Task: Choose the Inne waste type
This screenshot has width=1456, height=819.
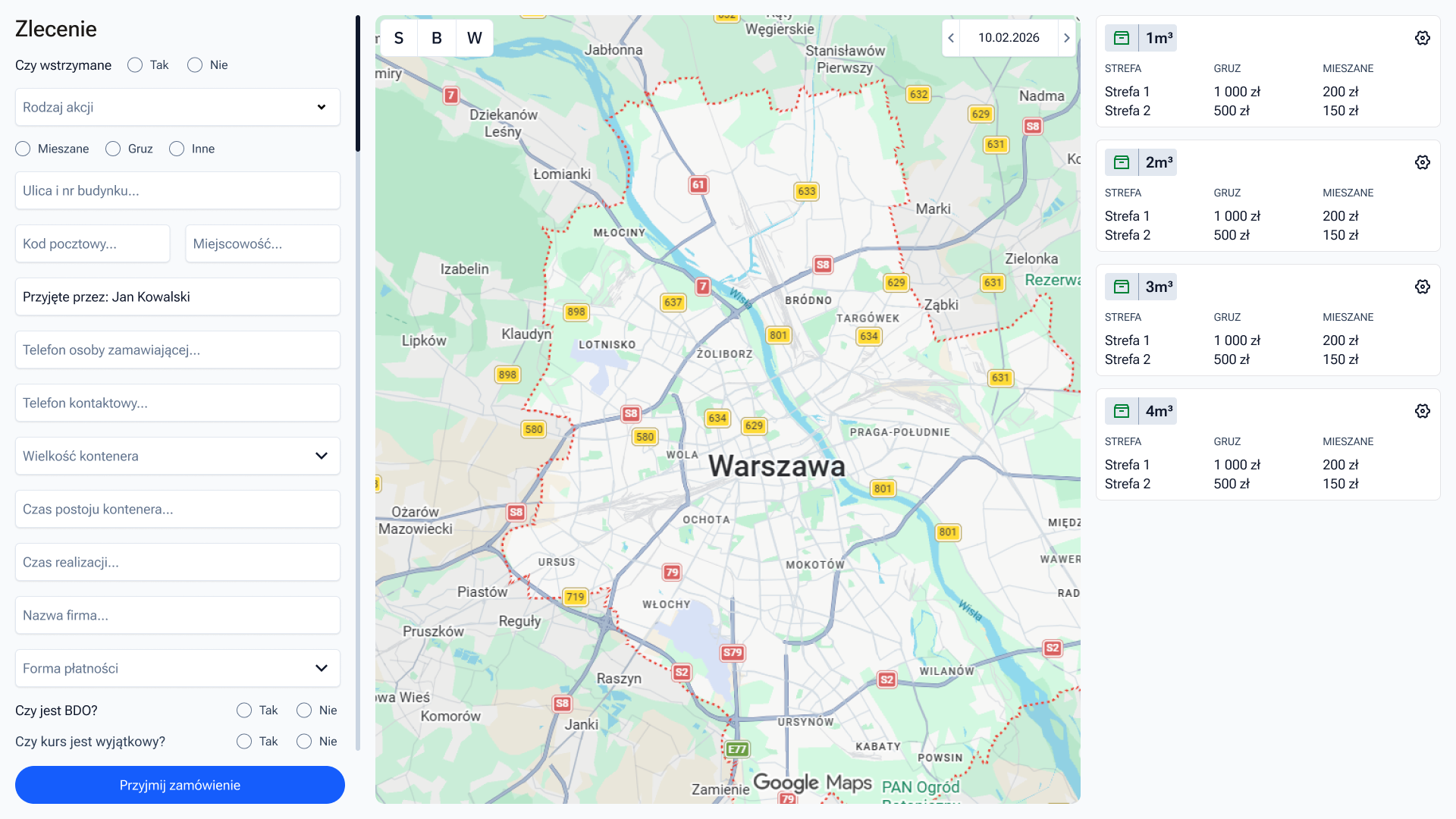Action: pos(177,149)
